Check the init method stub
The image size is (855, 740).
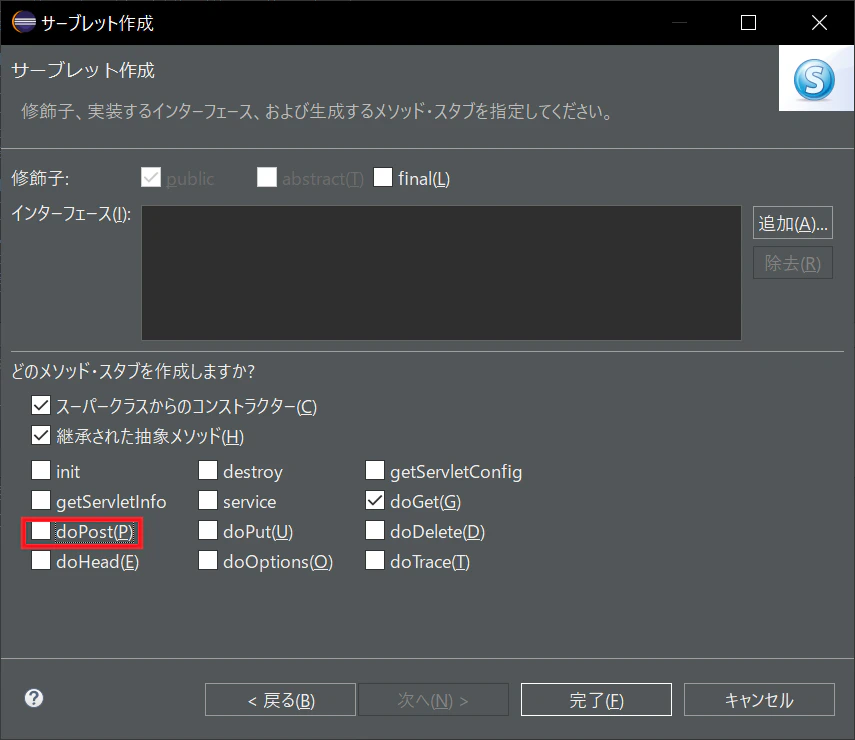point(41,470)
